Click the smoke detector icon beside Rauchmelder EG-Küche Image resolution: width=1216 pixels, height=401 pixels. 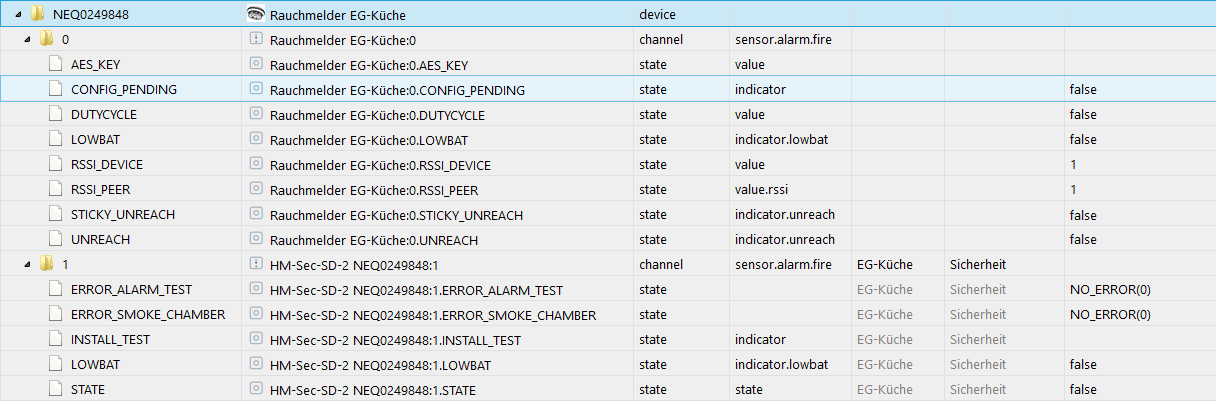pyautogui.click(x=255, y=14)
